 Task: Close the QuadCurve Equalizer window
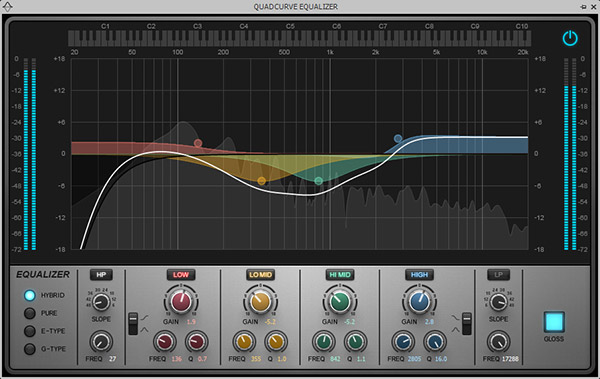(x=594, y=7)
